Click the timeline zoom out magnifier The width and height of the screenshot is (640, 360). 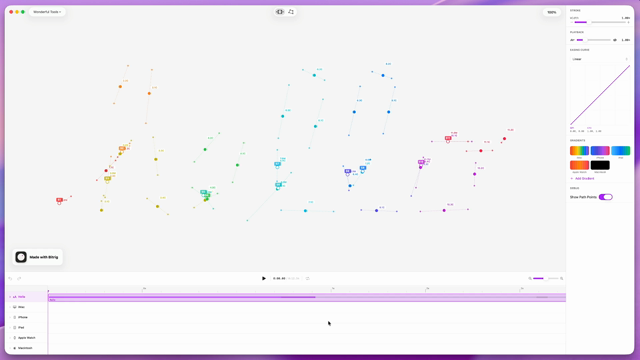click(530, 278)
